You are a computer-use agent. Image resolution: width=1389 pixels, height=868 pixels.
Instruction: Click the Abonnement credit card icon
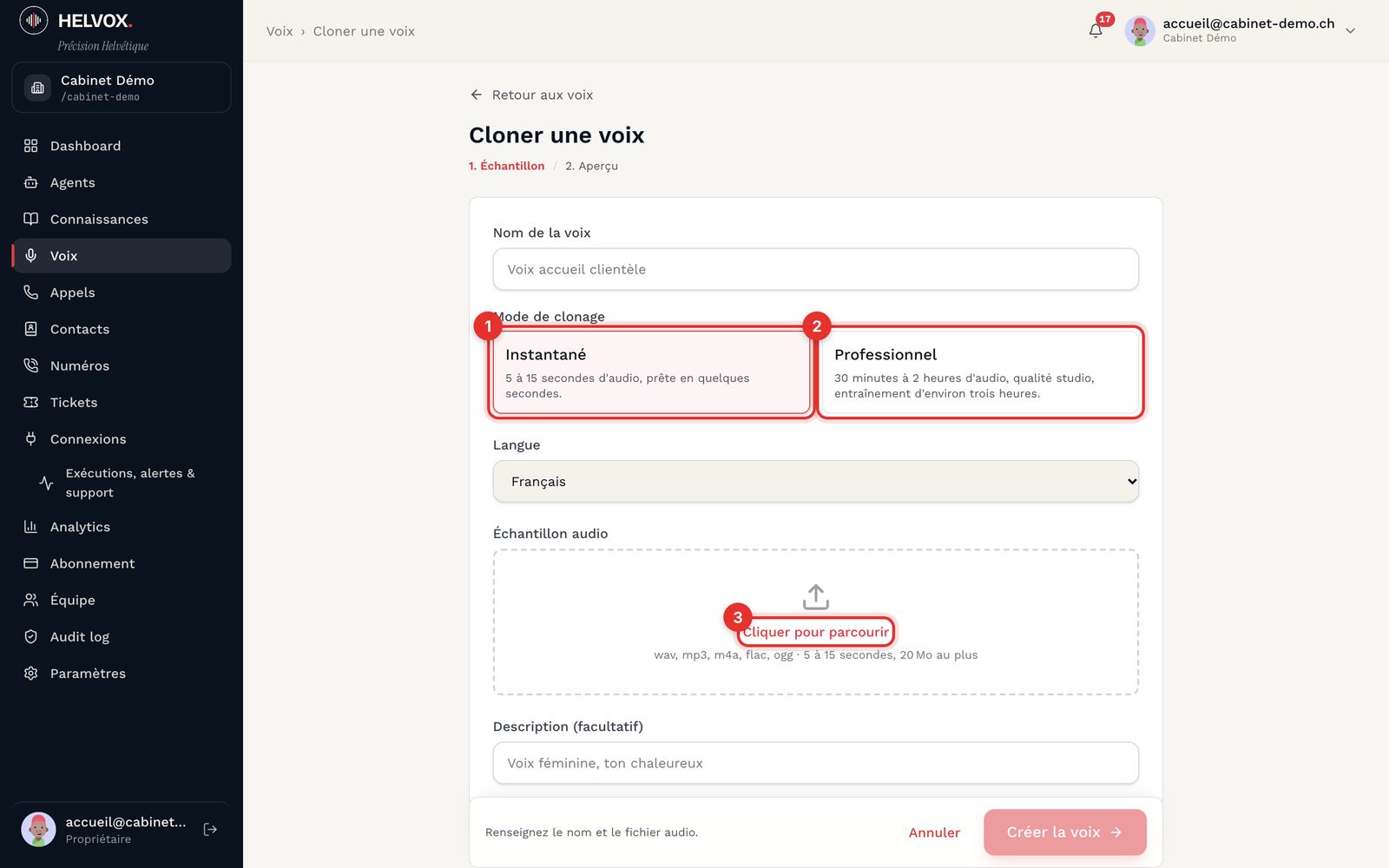point(31,563)
